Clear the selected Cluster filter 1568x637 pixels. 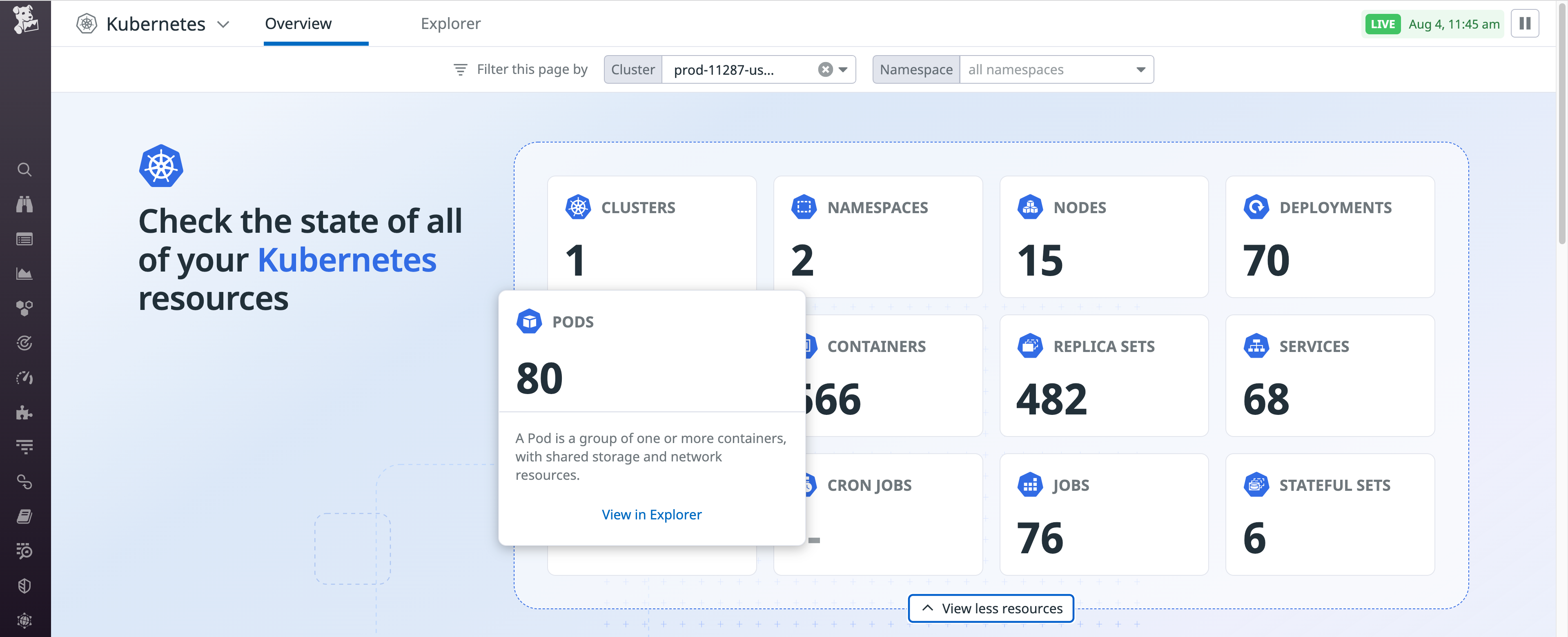tap(825, 69)
